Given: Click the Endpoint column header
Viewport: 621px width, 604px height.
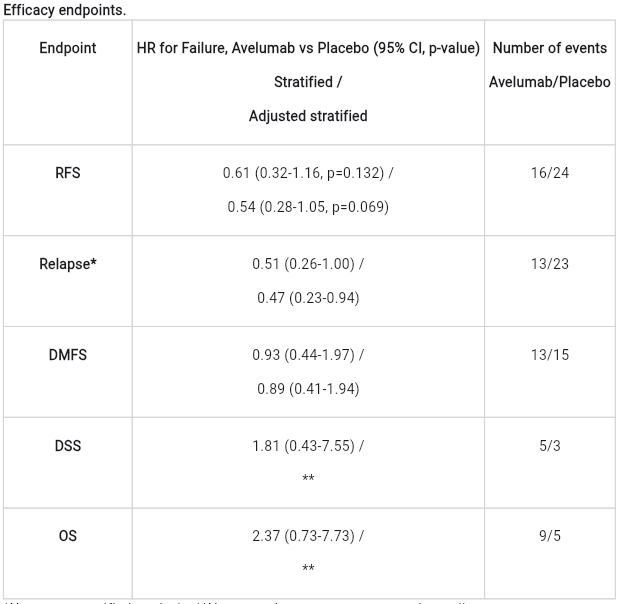Looking at the screenshot, I should pyautogui.click(x=68, y=48).
